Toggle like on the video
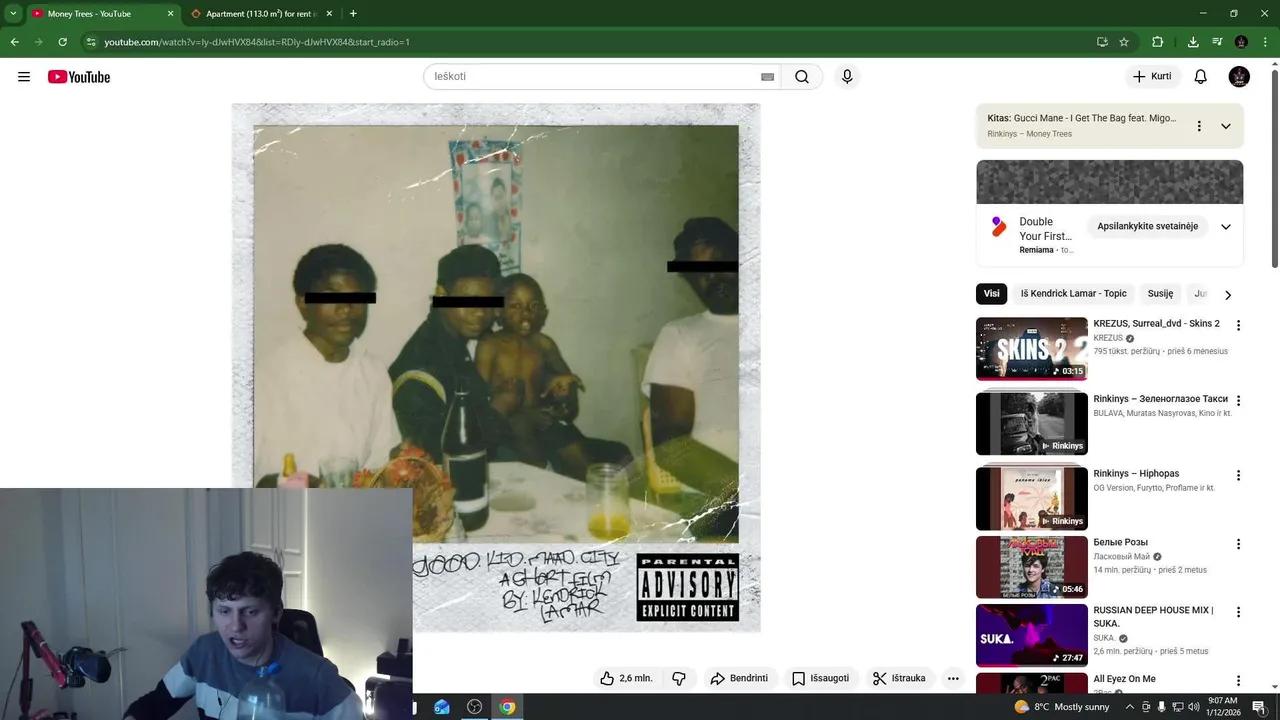 tap(607, 678)
